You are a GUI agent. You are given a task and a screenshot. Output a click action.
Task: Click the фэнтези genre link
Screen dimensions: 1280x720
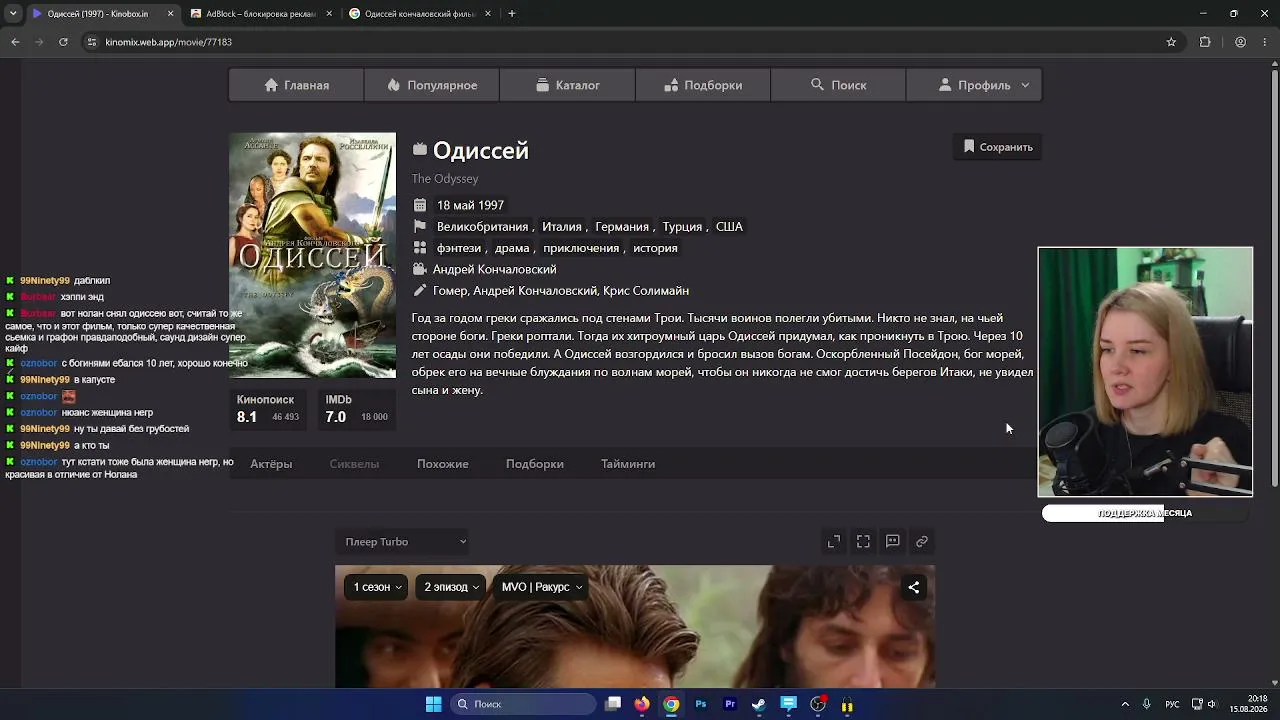tap(458, 248)
